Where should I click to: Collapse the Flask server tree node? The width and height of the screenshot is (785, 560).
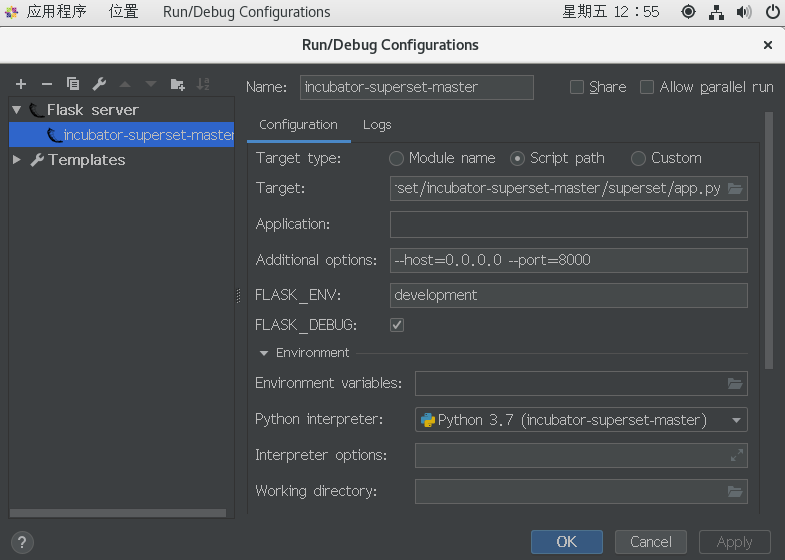coord(17,110)
